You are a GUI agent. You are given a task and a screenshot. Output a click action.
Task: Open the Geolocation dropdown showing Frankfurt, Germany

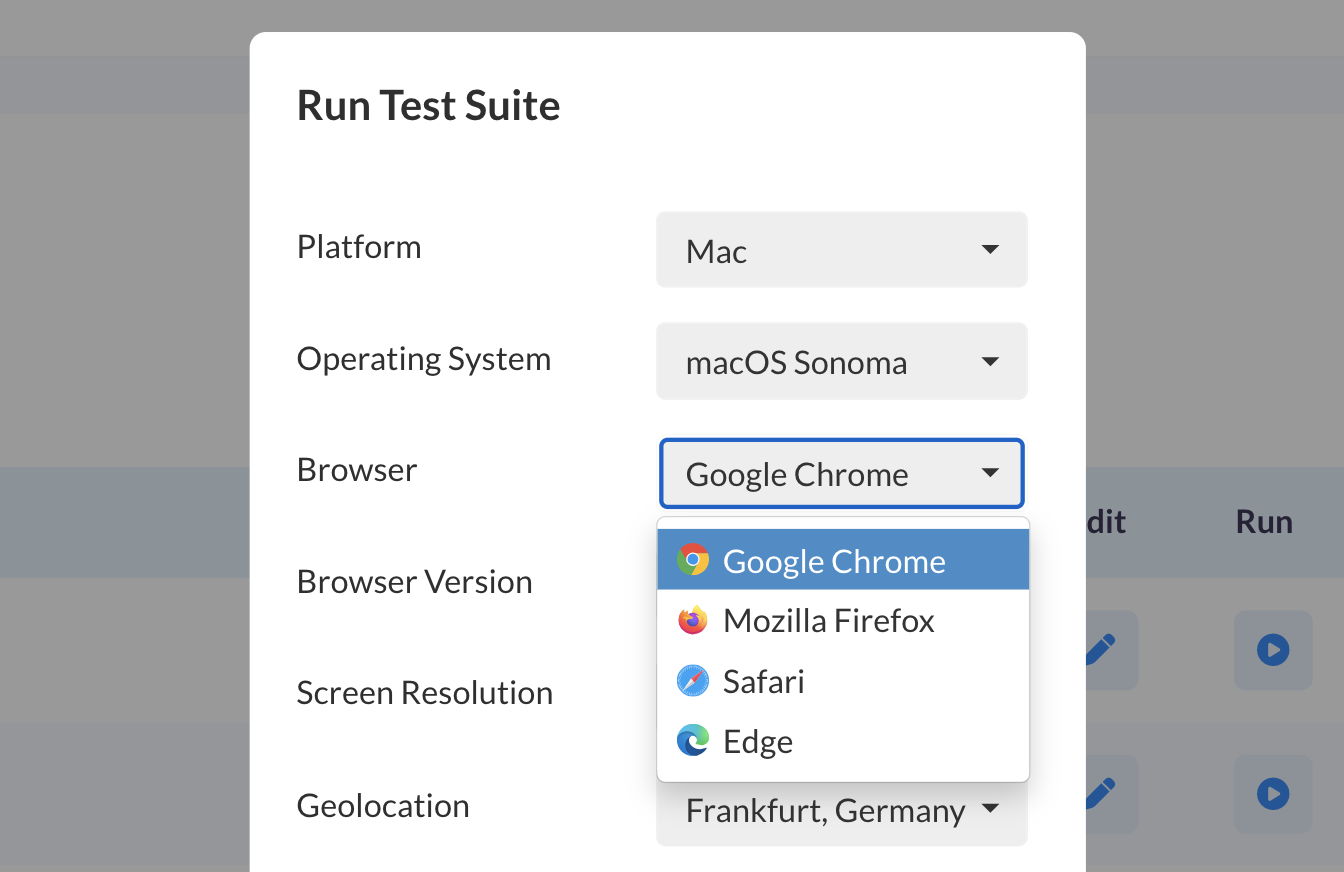point(842,810)
